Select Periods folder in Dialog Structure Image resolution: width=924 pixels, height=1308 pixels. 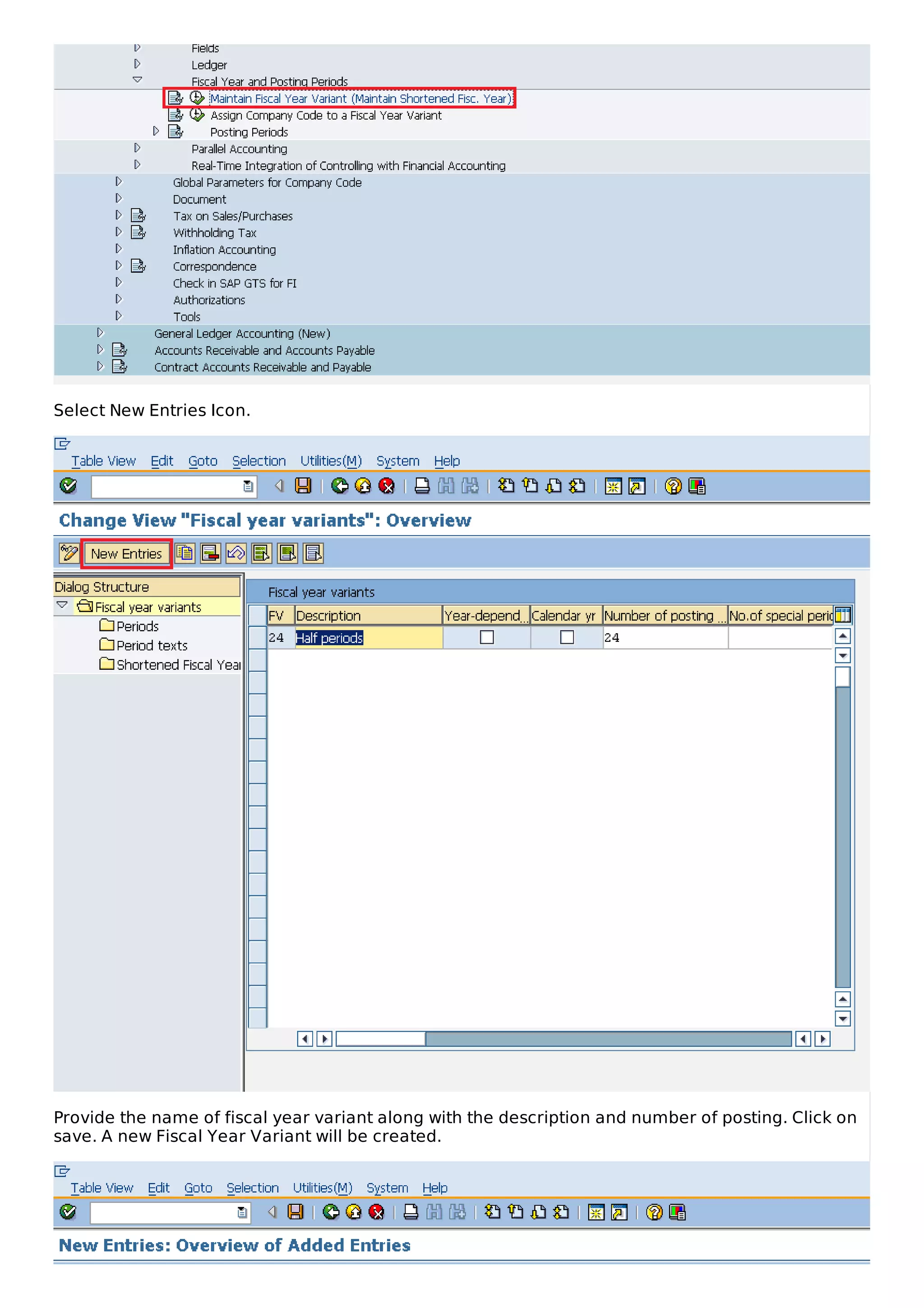pyautogui.click(x=137, y=626)
